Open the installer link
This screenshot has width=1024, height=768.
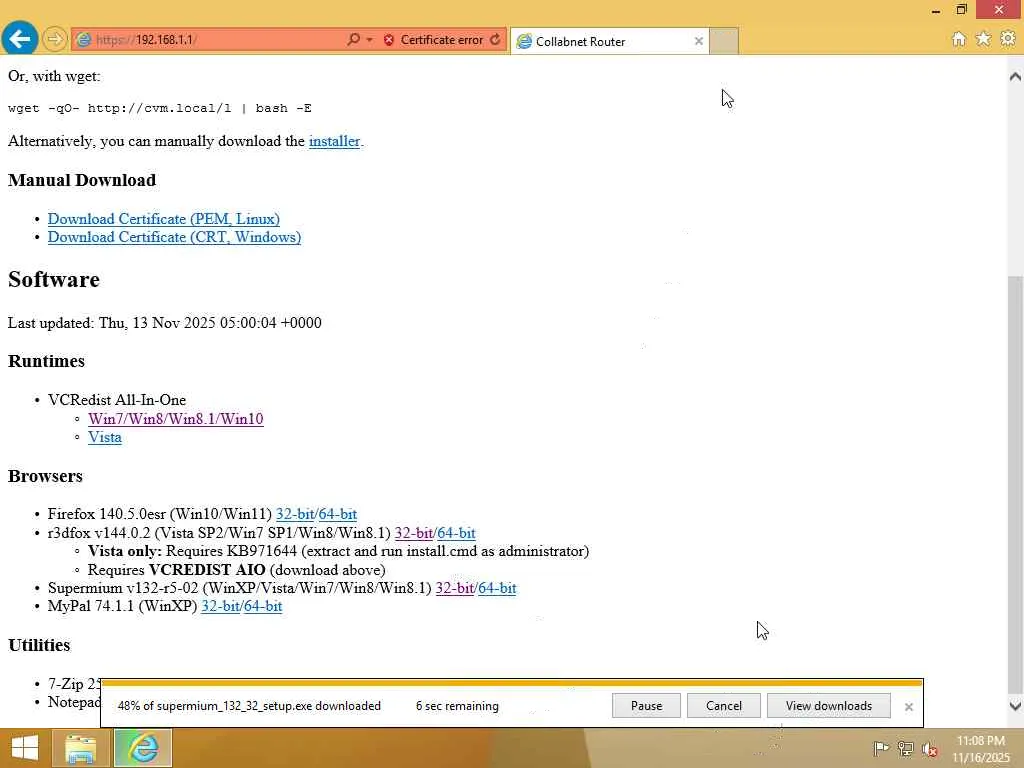point(334,141)
